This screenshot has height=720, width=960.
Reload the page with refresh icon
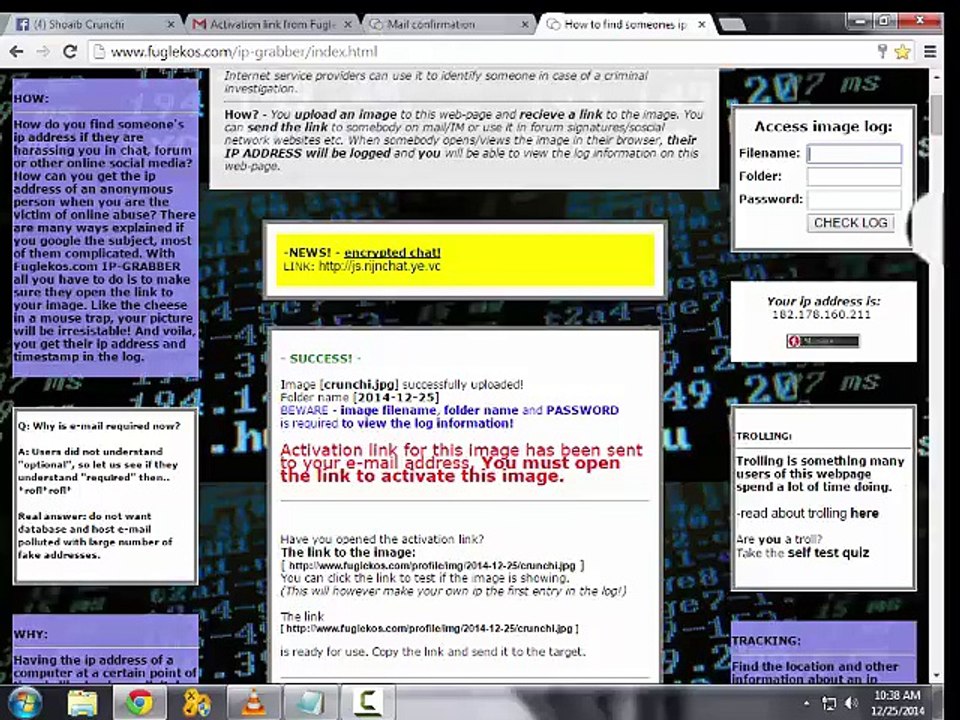70,51
